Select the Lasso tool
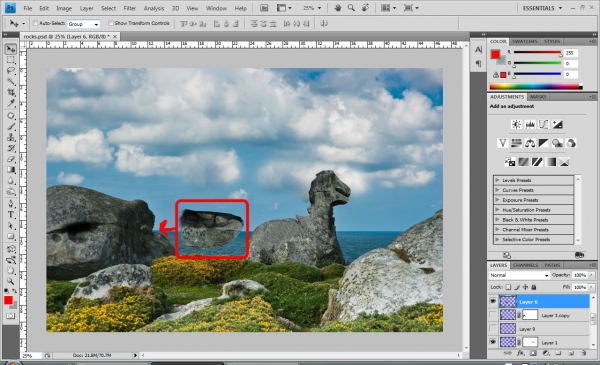600x365 pixels. pos(11,71)
